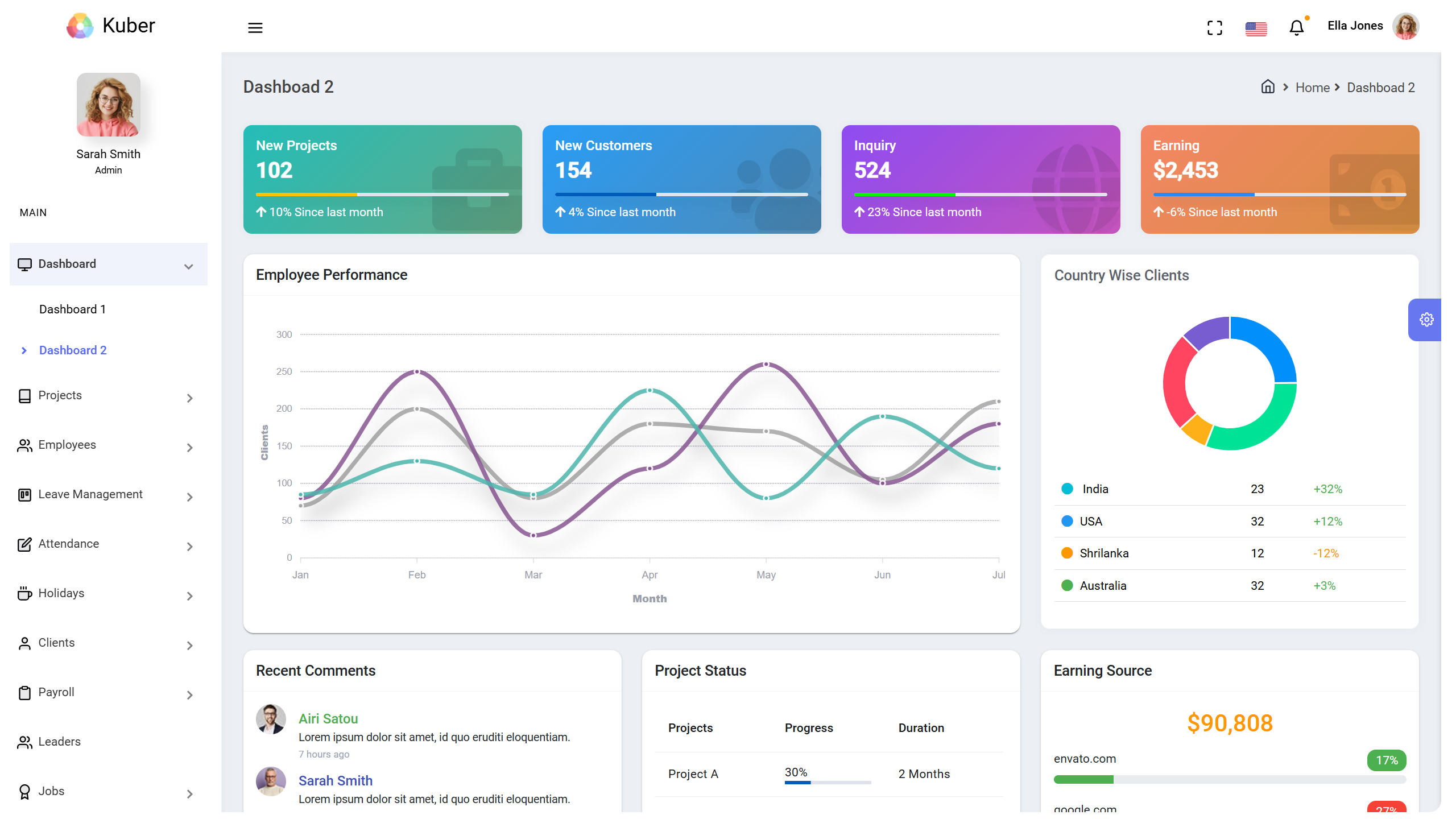The image size is (1456, 819).
Task: Click the fullscreen icon in the top bar
Action: tap(1215, 27)
